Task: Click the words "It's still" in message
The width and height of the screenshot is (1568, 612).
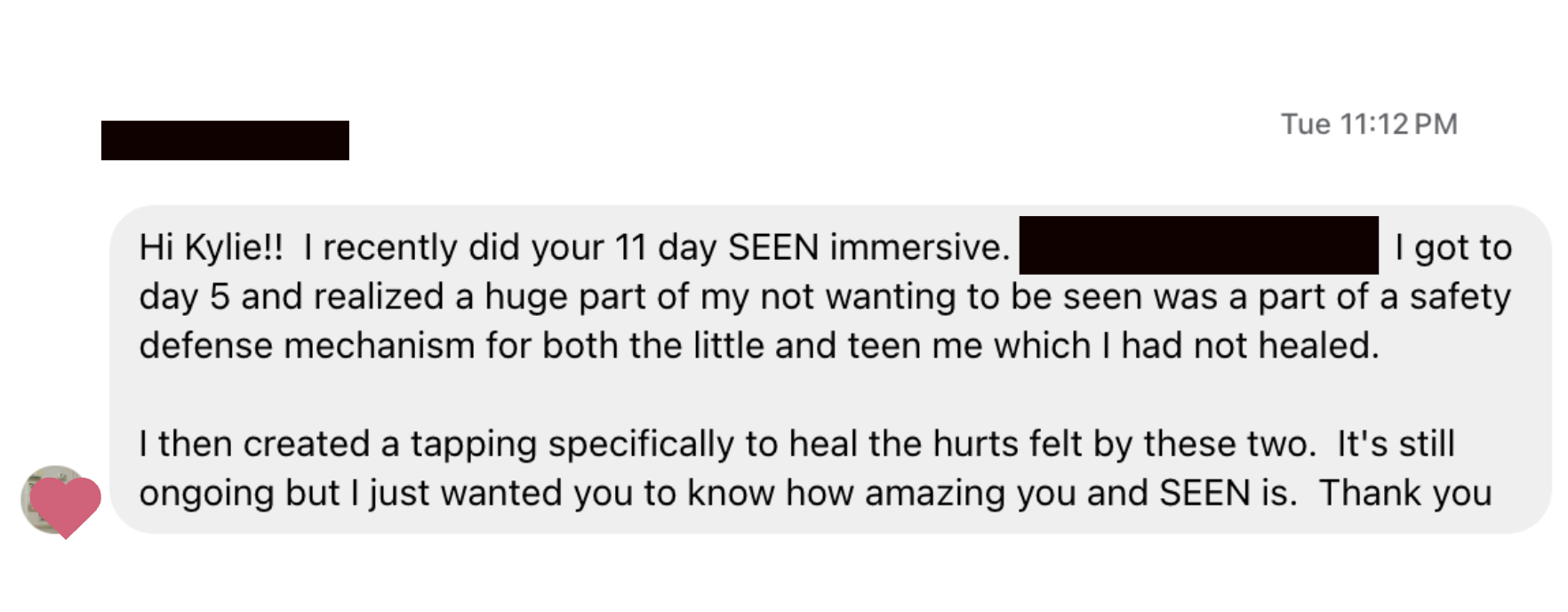Action: (1396, 444)
